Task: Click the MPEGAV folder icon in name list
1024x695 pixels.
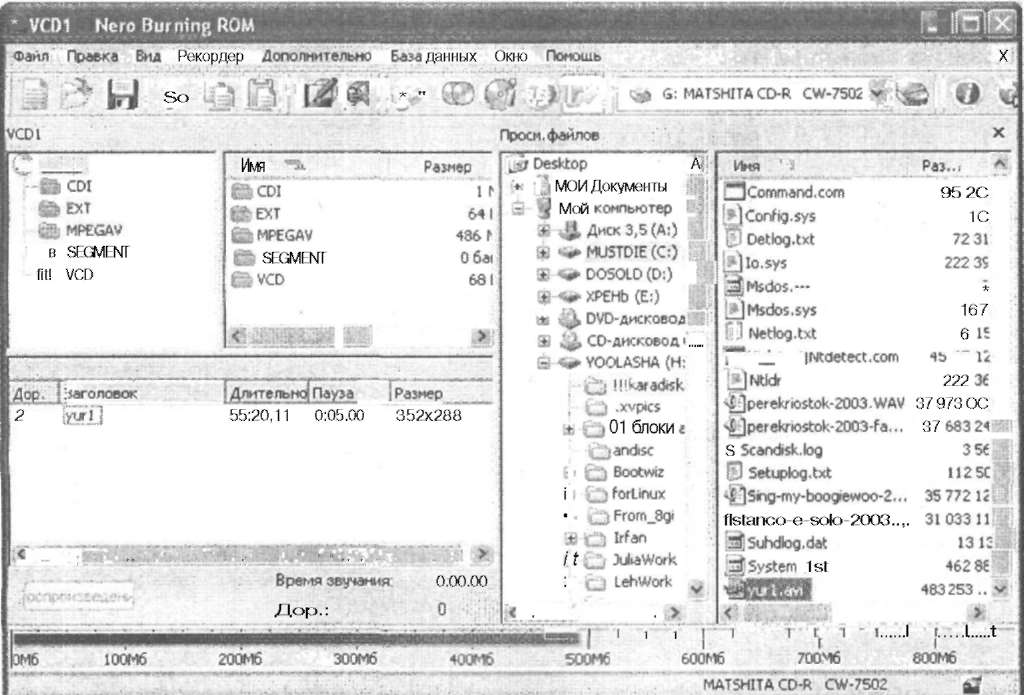Action: pos(242,236)
